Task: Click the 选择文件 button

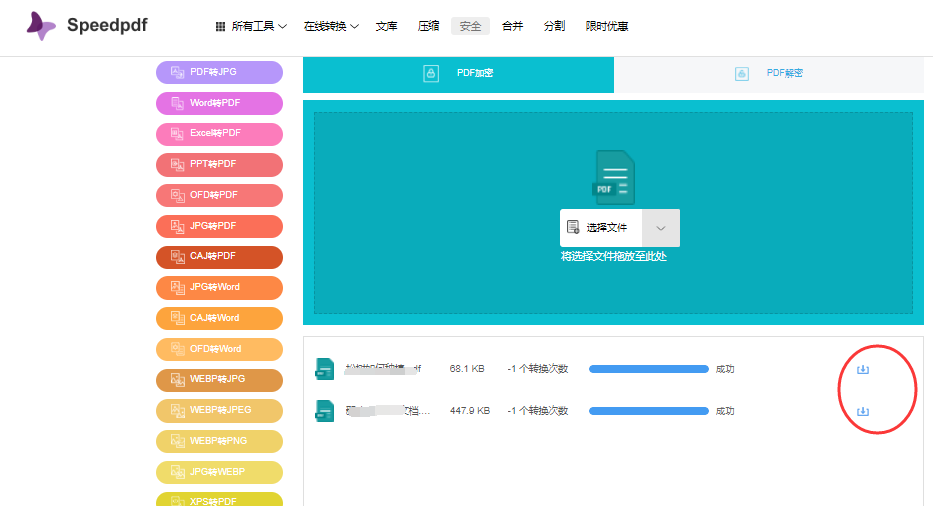Action: 601,227
